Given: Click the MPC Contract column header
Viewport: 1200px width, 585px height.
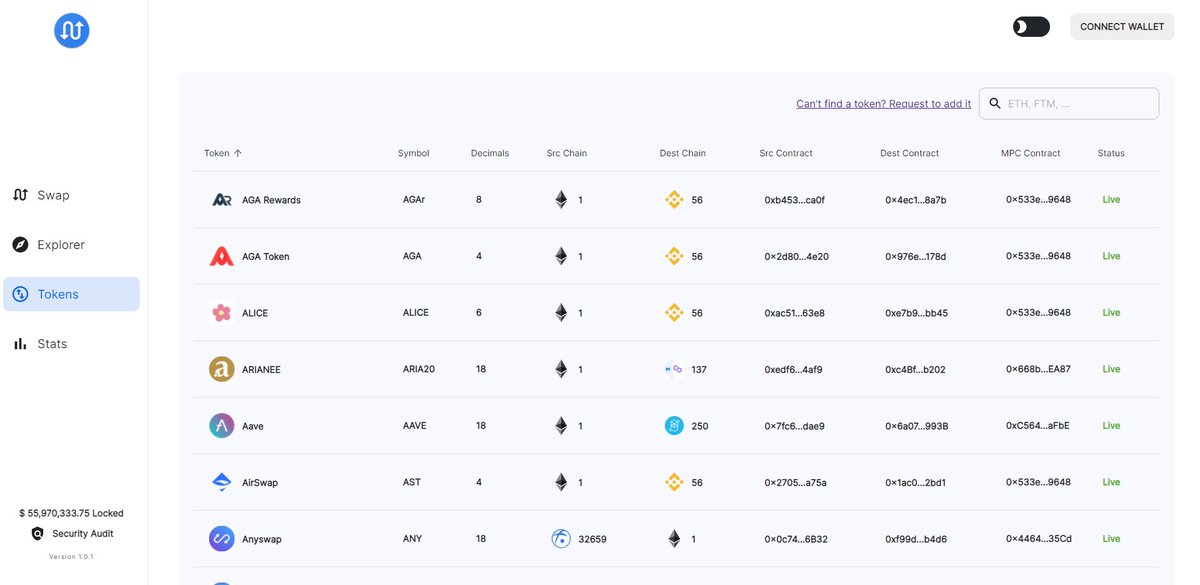Looking at the screenshot, I should [x=1031, y=153].
